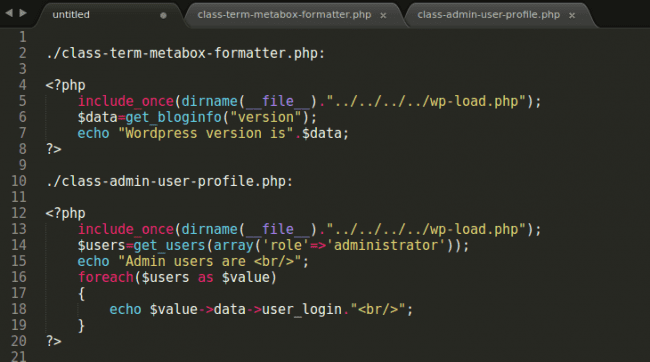Click the unsaved dot on untitled tab
Screen dimensions: 650x362
[x=163, y=15]
